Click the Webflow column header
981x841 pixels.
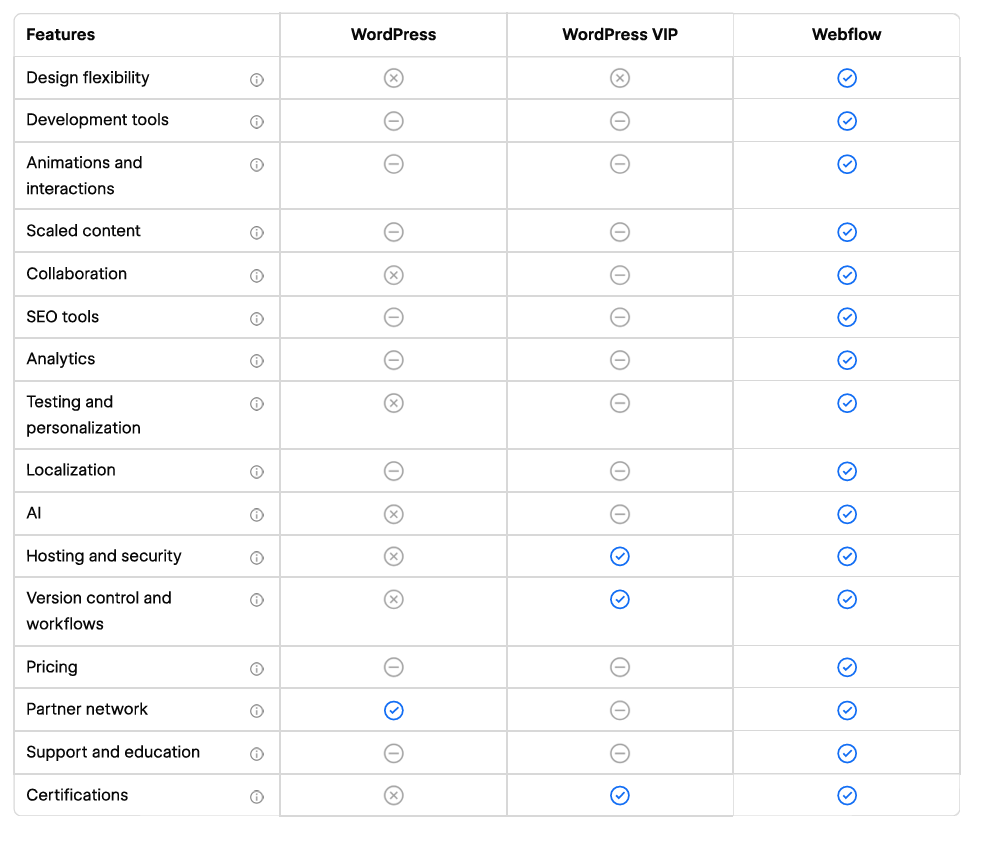click(847, 35)
